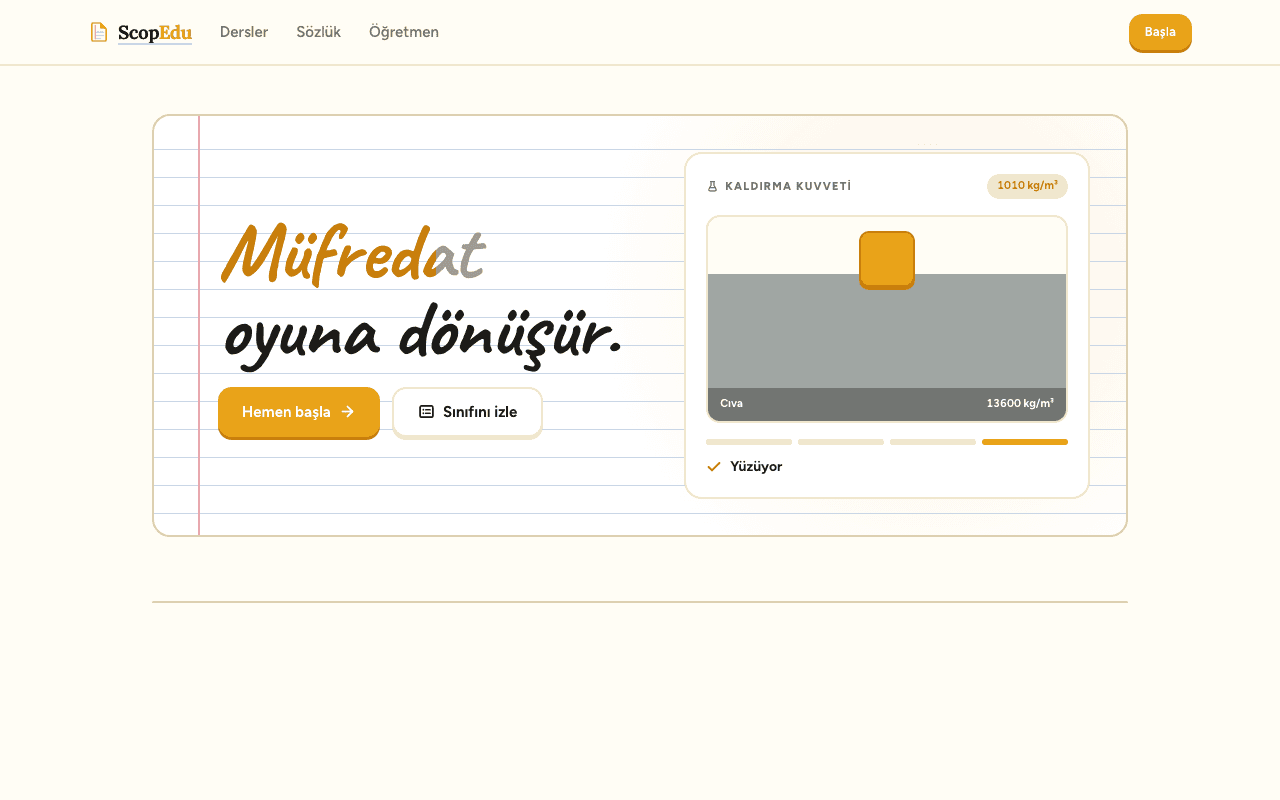Click the Yüzüyor status text
Screen dimensions: 1280x800
pos(756,467)
